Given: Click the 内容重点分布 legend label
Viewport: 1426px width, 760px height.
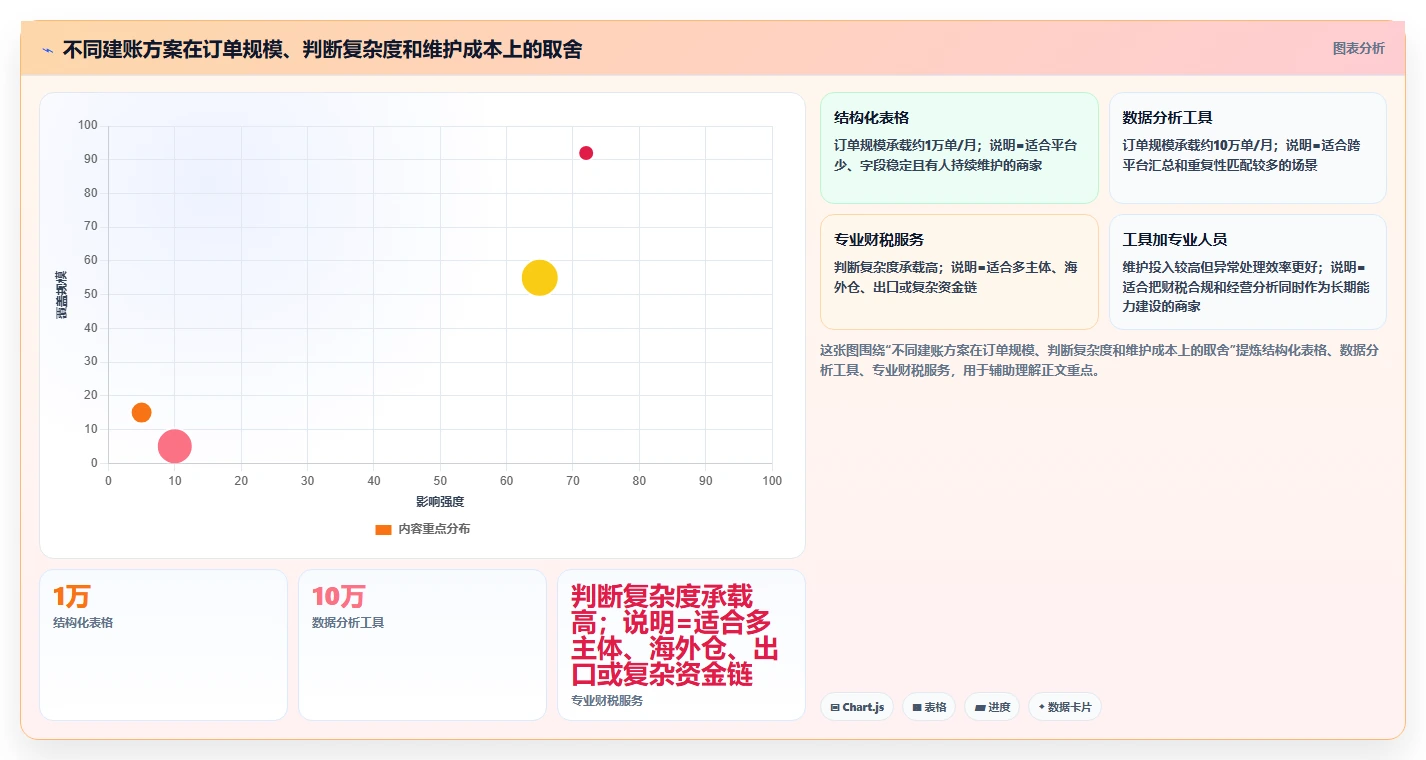Looking at the screenshot, I should (x=434, y=529).
